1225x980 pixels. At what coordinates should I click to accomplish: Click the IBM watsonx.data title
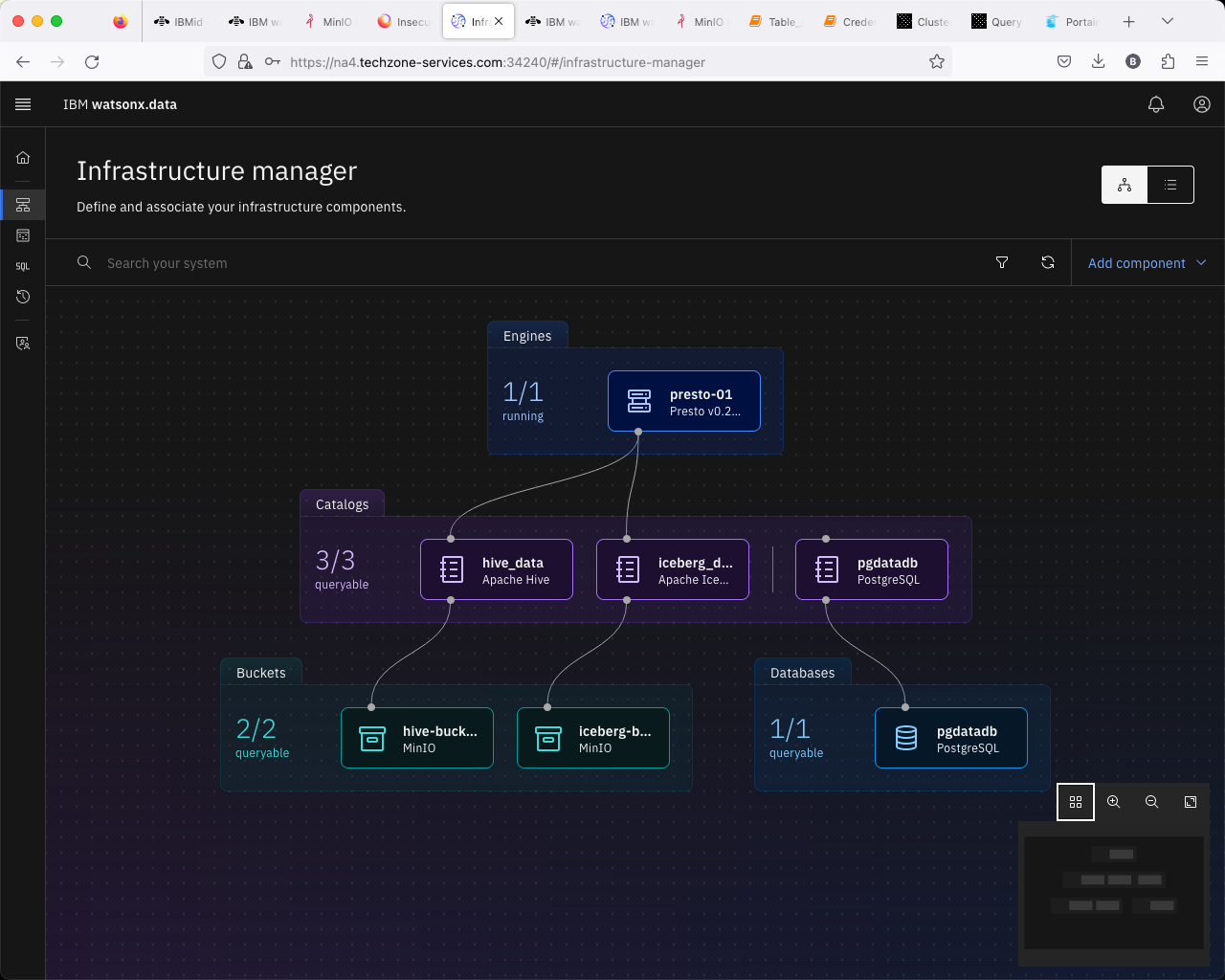click(x=120, y=104)
